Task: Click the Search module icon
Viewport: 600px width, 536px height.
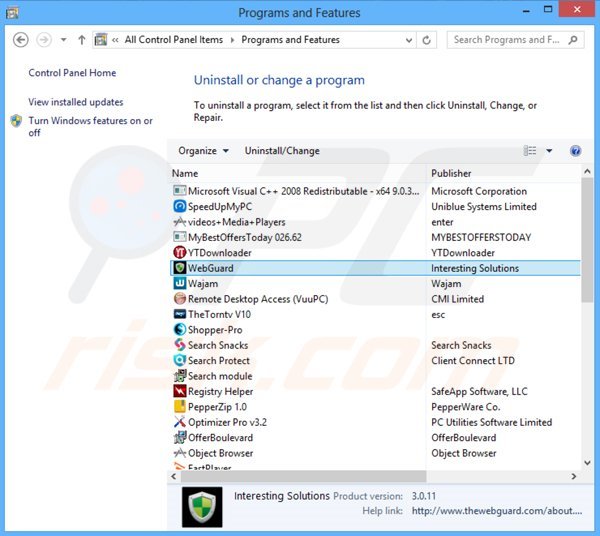Action: (x=179, y=376)
